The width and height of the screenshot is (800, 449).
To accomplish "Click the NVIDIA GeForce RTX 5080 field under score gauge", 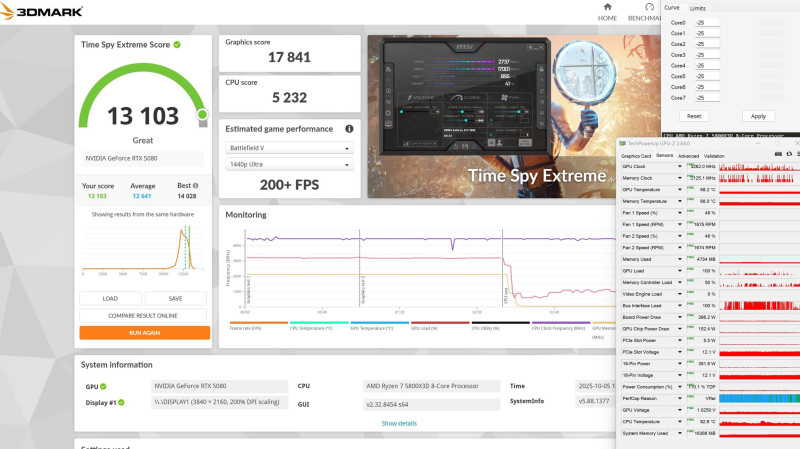I will [143, 158].
